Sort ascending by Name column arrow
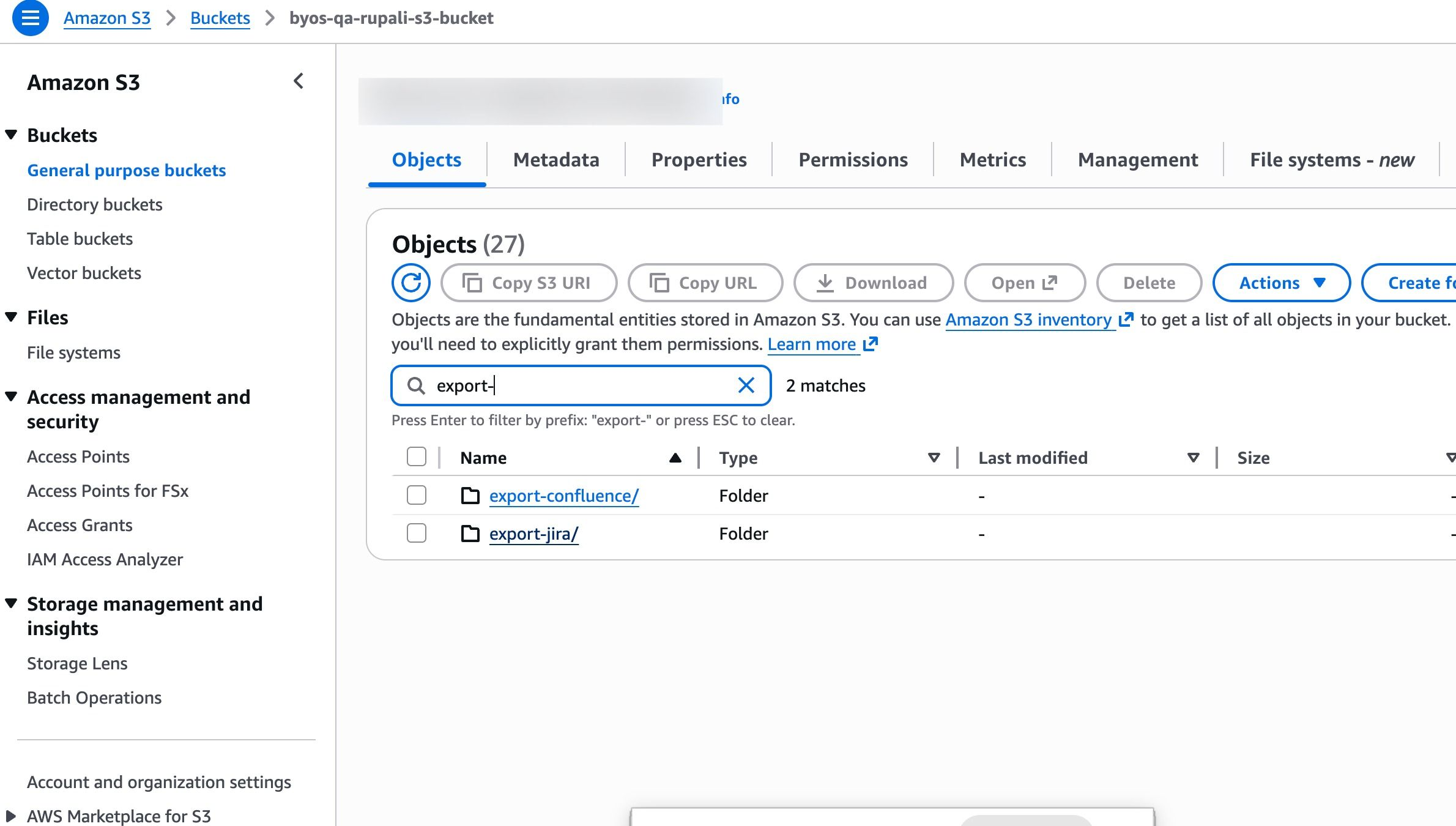This screenshot has width=1456, height=826. click(675, 458)
